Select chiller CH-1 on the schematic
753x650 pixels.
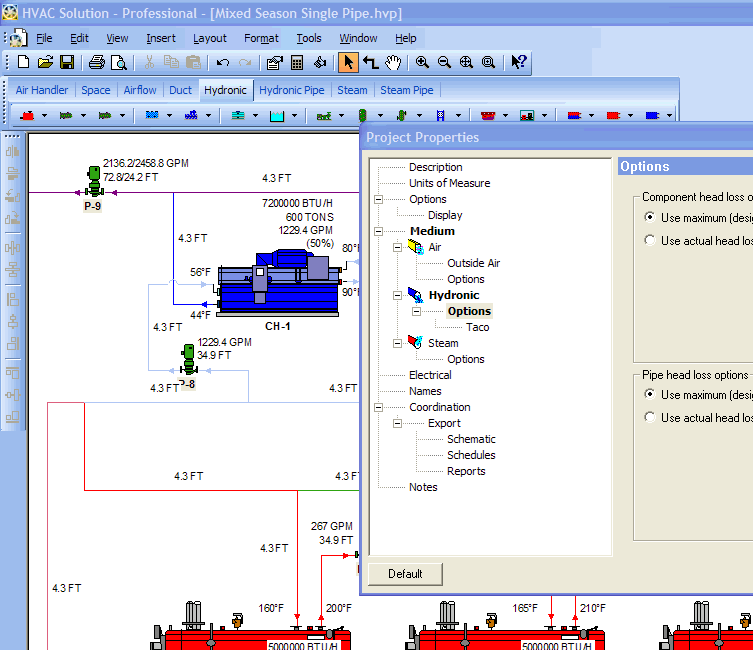point(279,283)
